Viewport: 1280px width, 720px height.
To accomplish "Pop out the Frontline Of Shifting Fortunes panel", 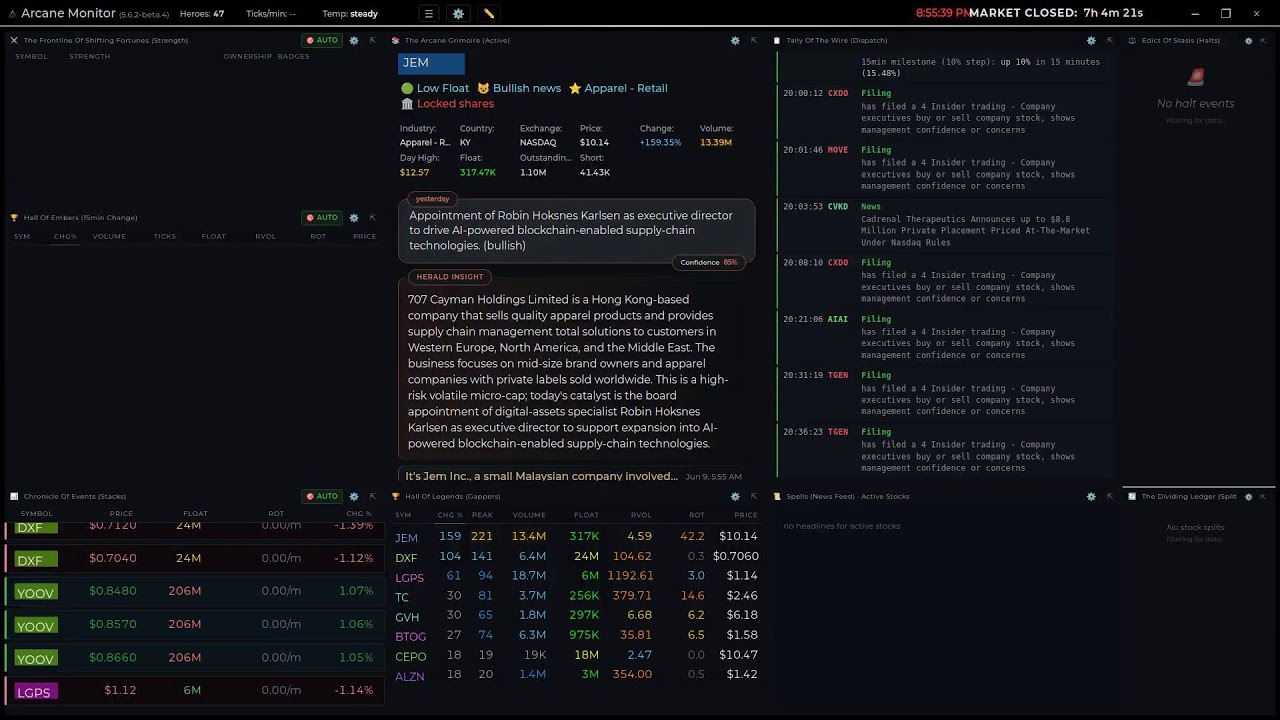I will pos(372,40).
